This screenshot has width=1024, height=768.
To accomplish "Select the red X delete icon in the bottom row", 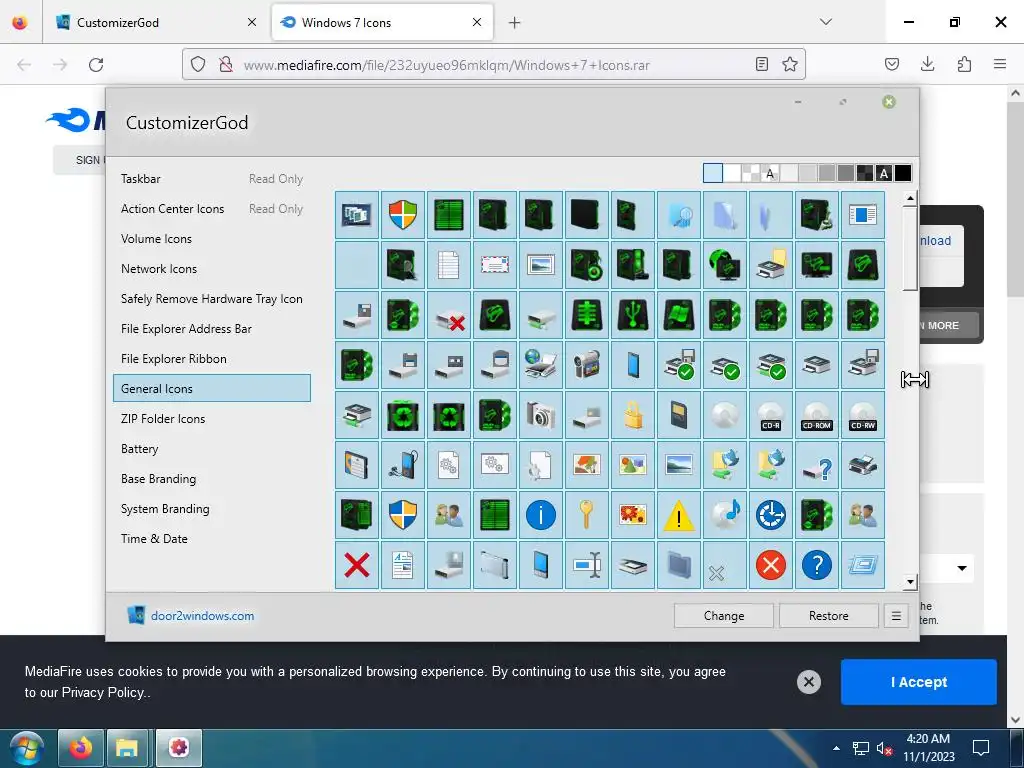I will click(x=357, y=565).
